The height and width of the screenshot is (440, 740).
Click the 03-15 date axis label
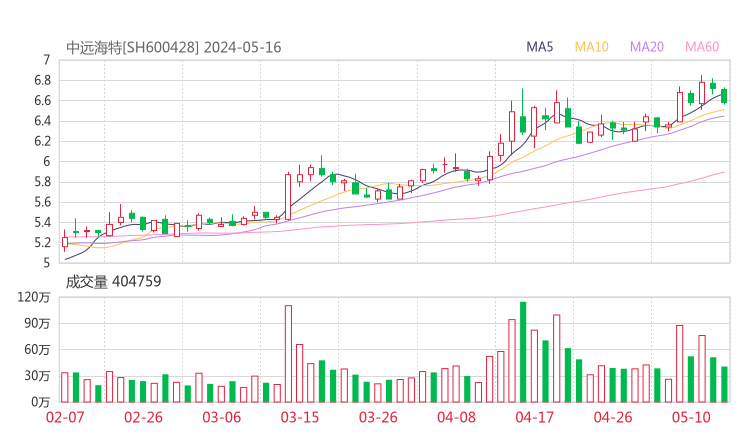point(300,417)
